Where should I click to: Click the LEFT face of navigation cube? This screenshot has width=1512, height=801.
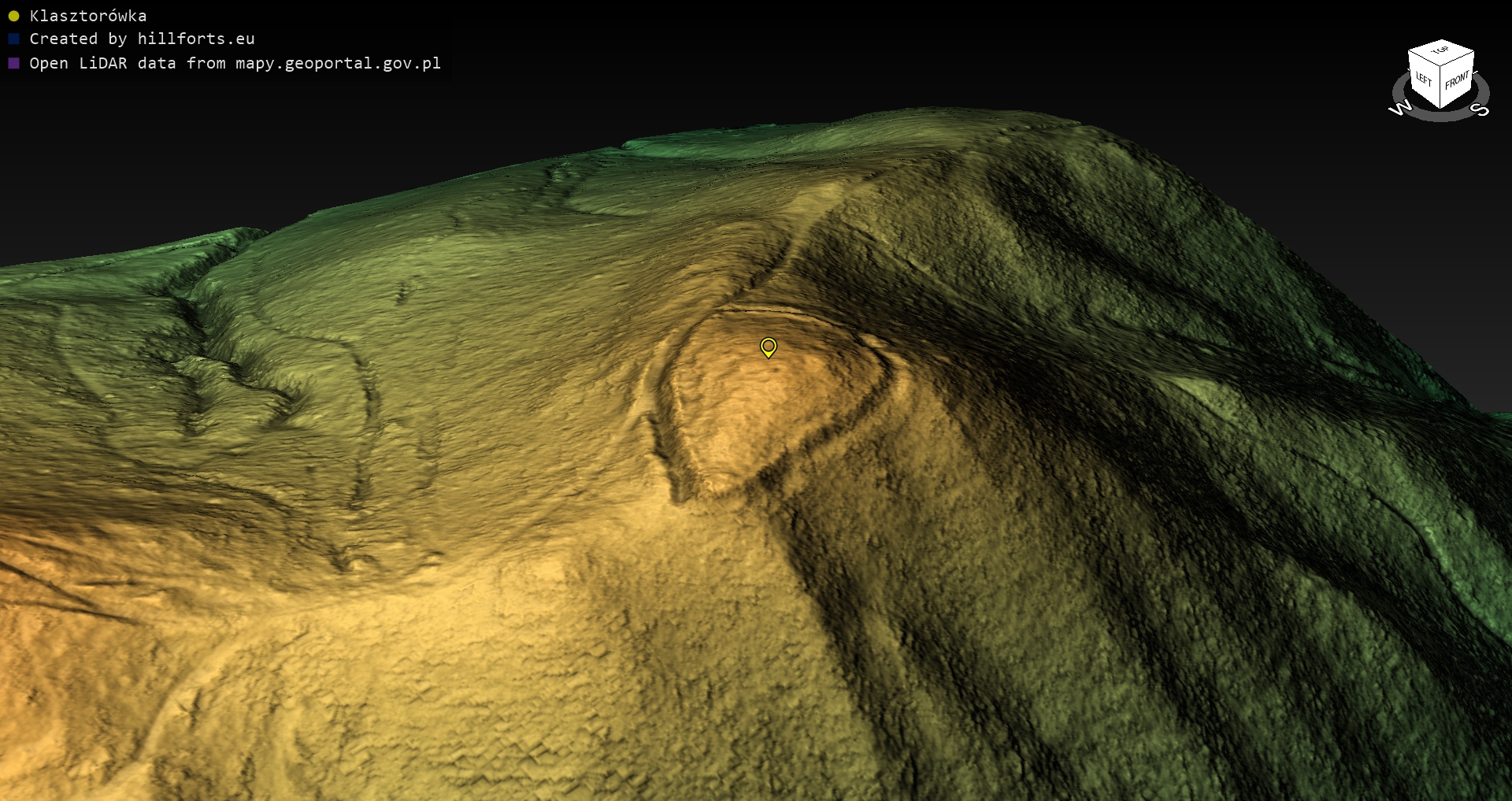(x=1424, y=80)
